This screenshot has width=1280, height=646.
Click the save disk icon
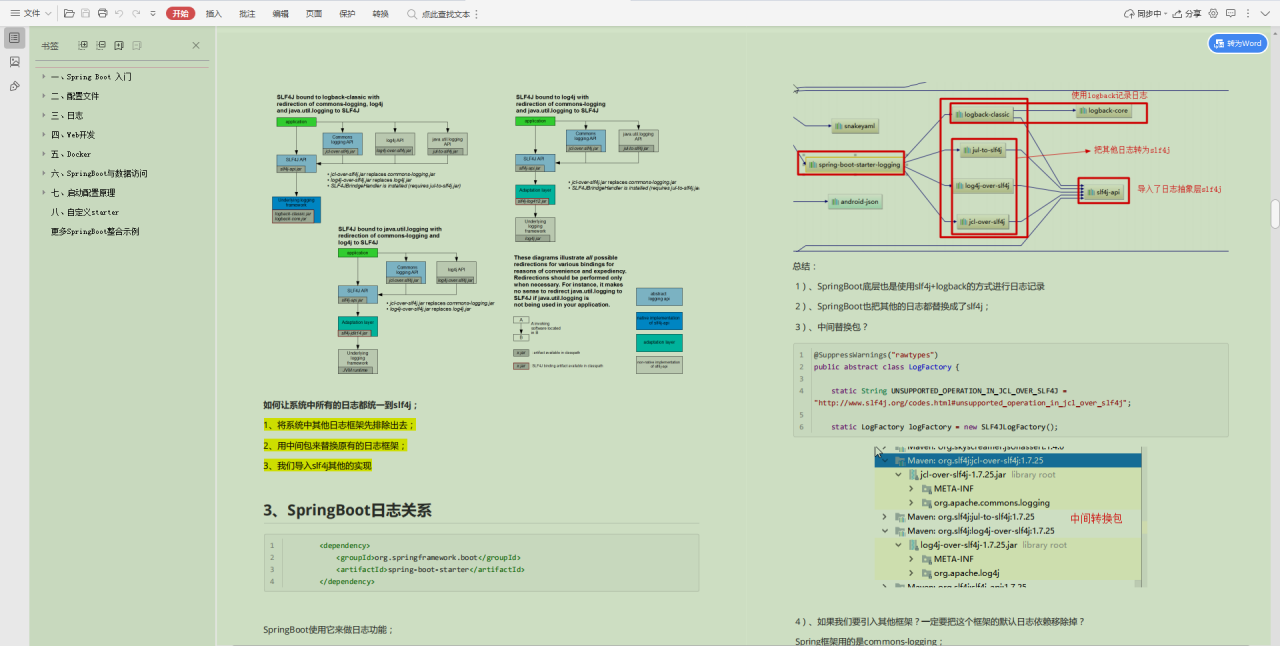click(x=86, y=14)
